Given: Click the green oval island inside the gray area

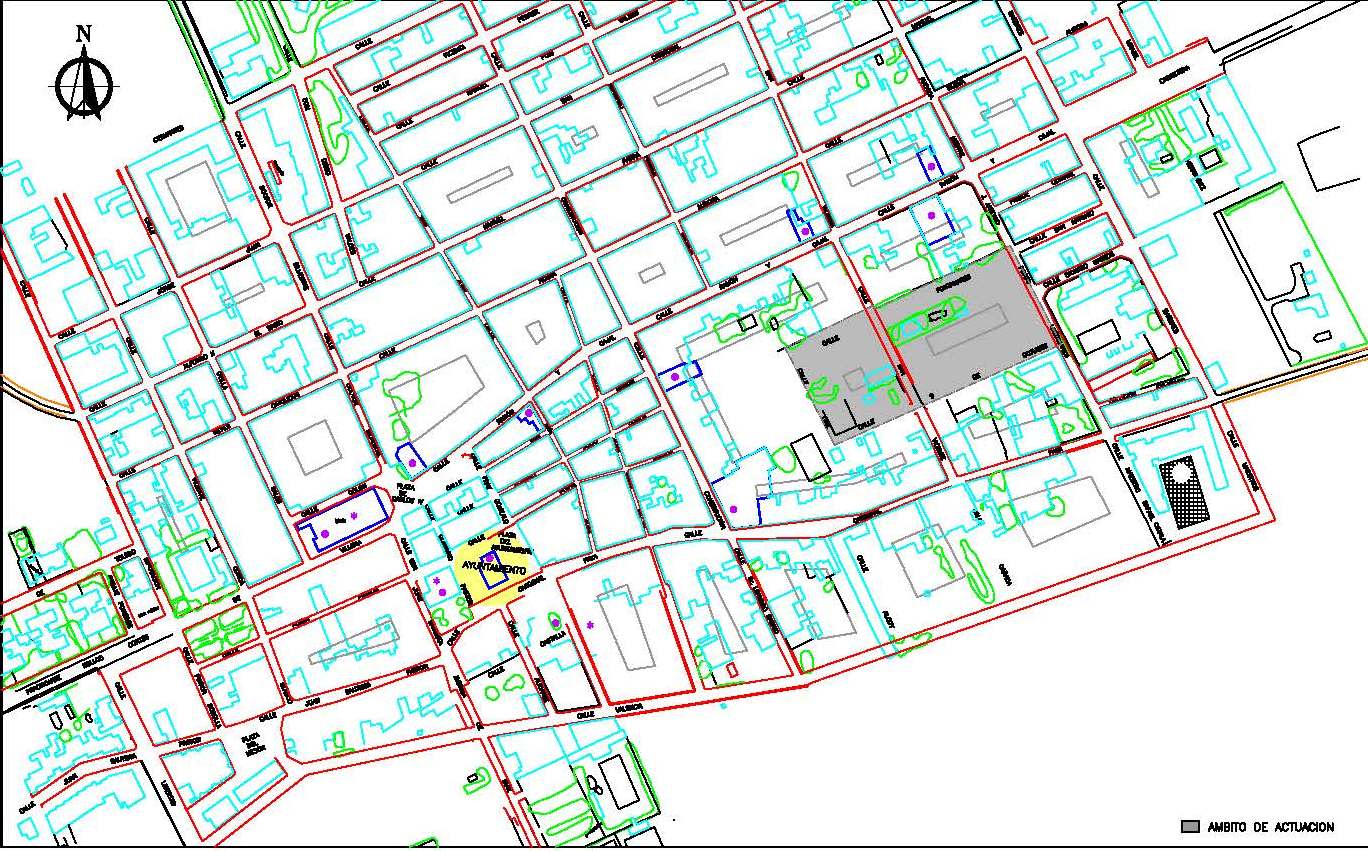Looking at the screenshot, I should tap(924, 324).
